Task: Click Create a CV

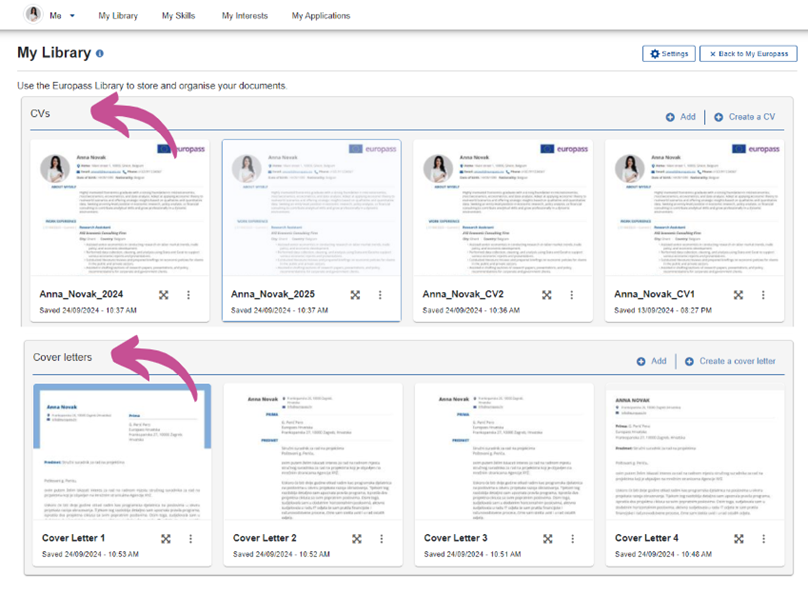Action: (x=745, y=117)
